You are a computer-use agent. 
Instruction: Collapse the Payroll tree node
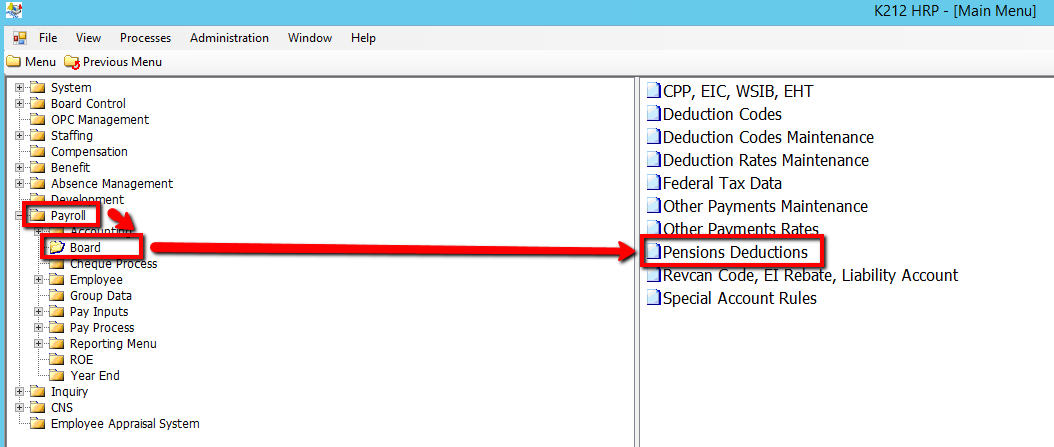point(19,216)
